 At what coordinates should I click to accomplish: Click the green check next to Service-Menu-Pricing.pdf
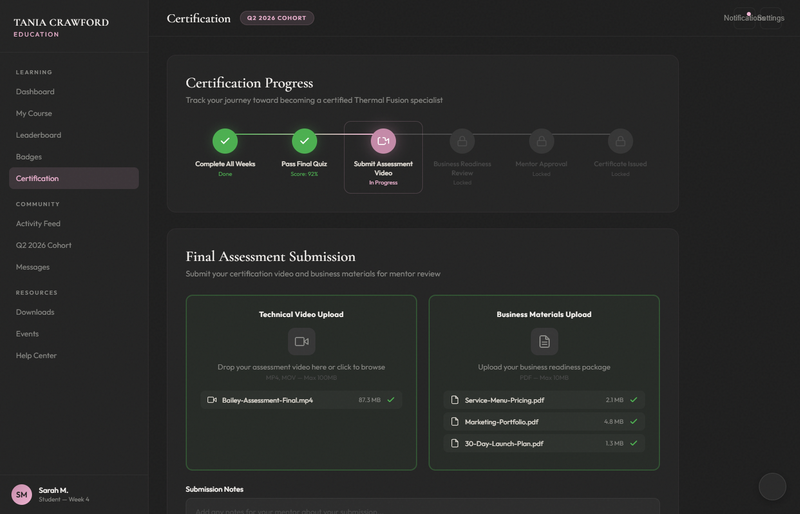tap(634, 400)
